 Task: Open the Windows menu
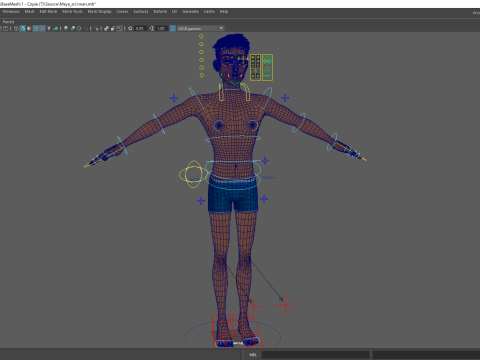pos(11,11)
